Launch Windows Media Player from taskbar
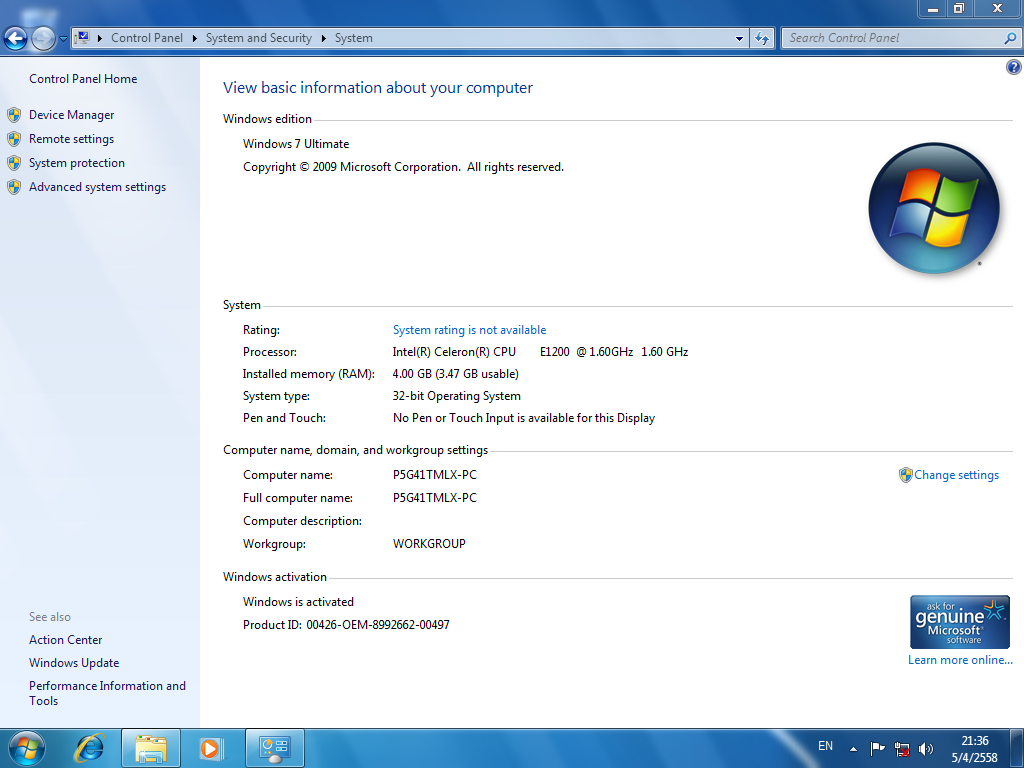 coord(211,748)
